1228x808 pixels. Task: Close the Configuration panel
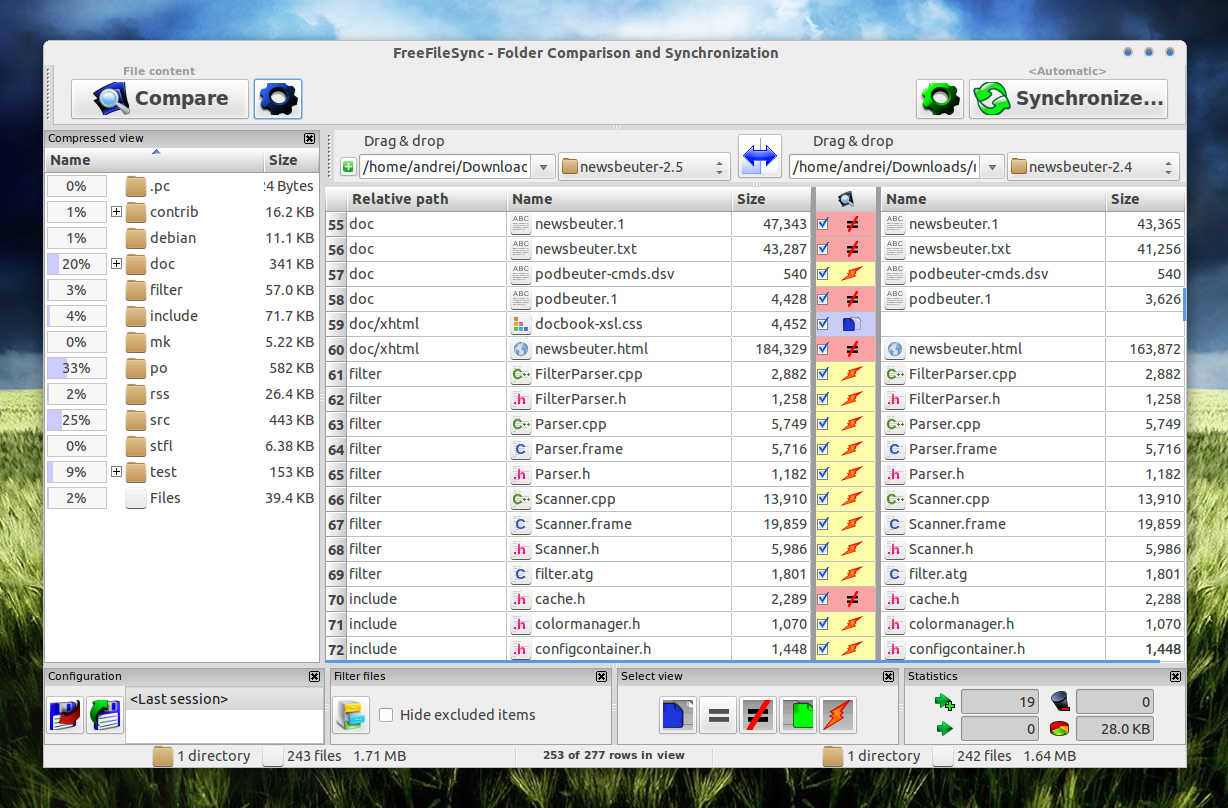[315, 677]
